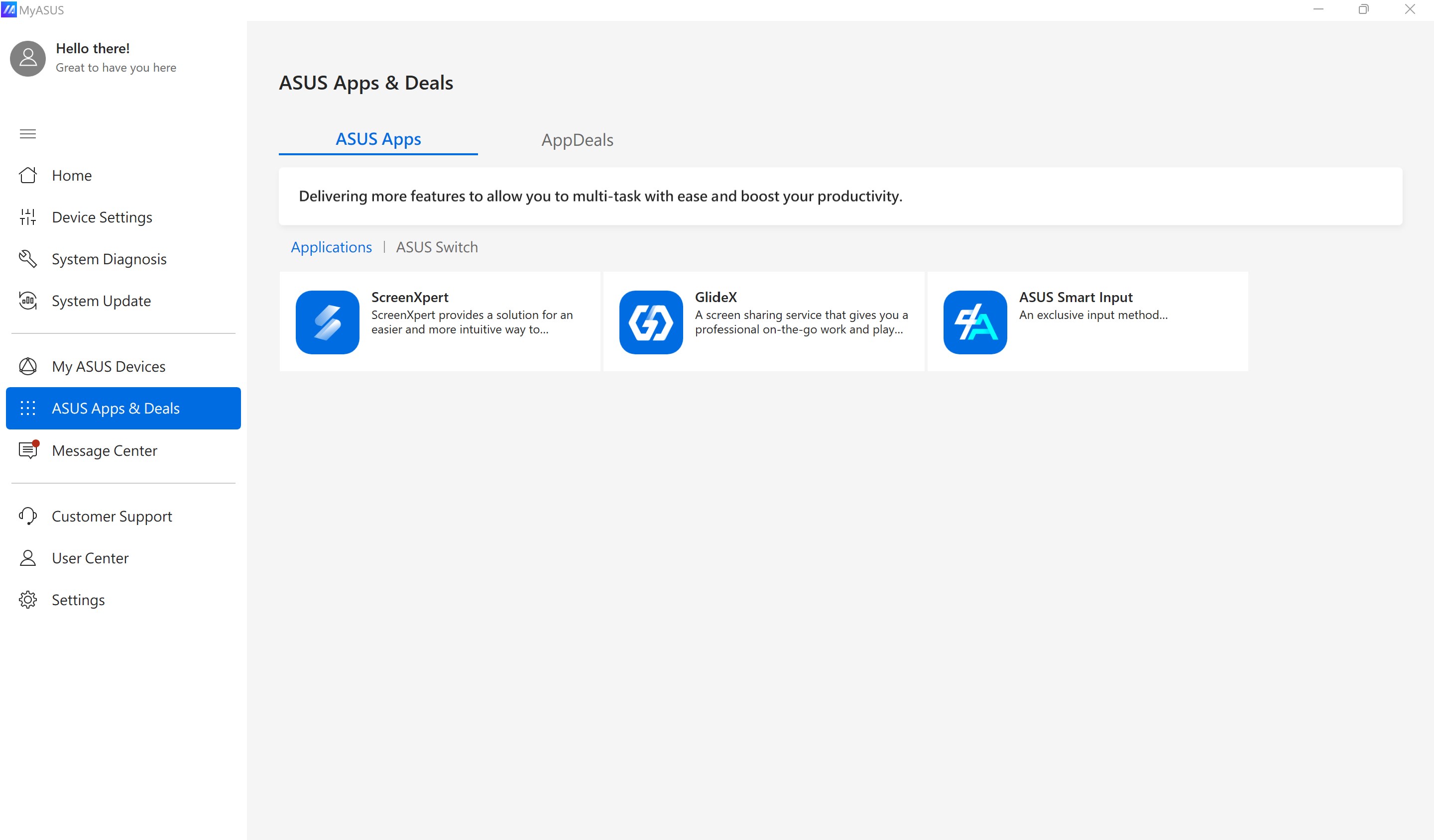The height and width of the screenshot is (840, 1434).
Task: Select the ASUS Apps tab
Action: pos(378,139)
